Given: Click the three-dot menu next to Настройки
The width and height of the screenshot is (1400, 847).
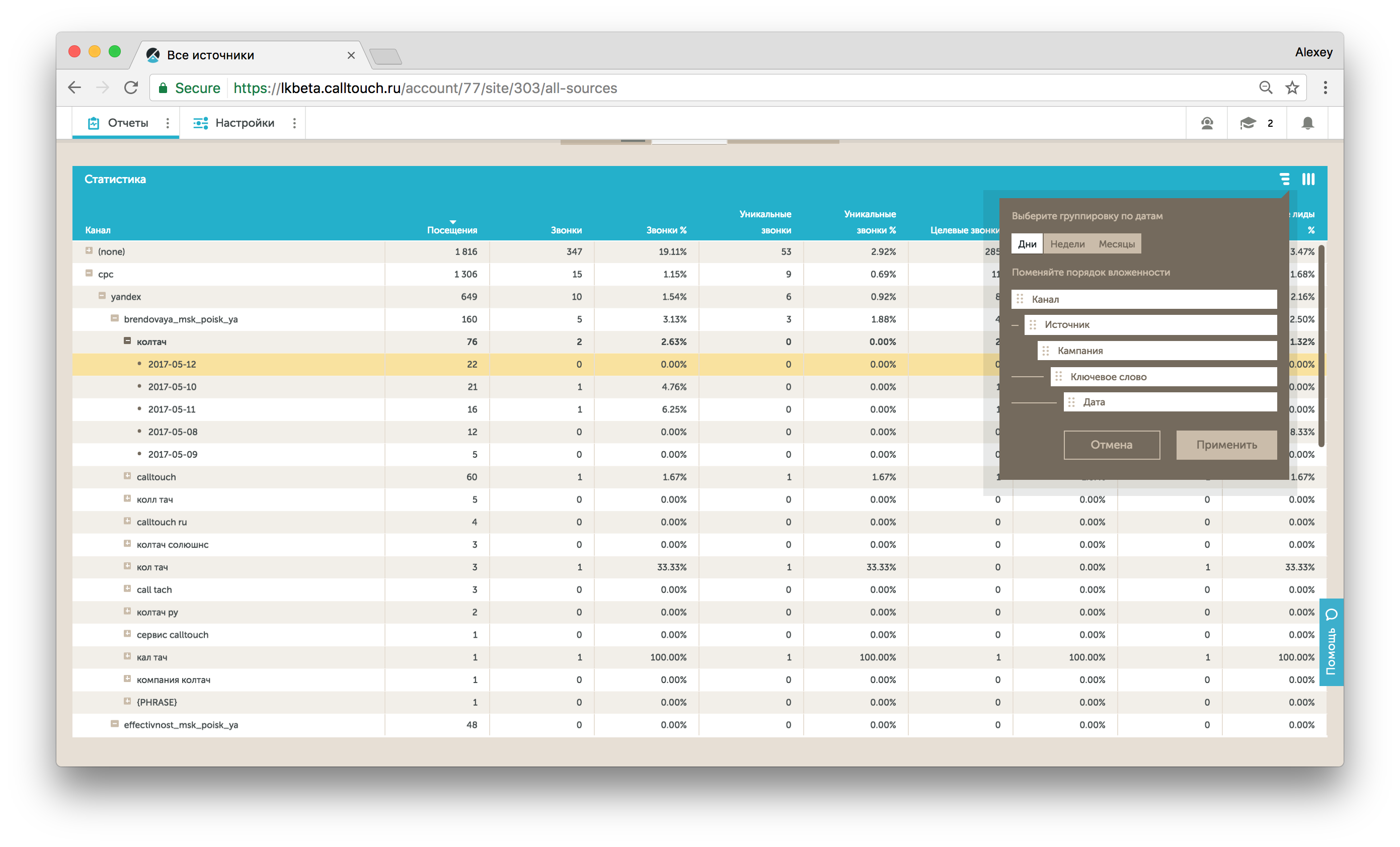Looking at the screenshot, I should coord(294,123).
